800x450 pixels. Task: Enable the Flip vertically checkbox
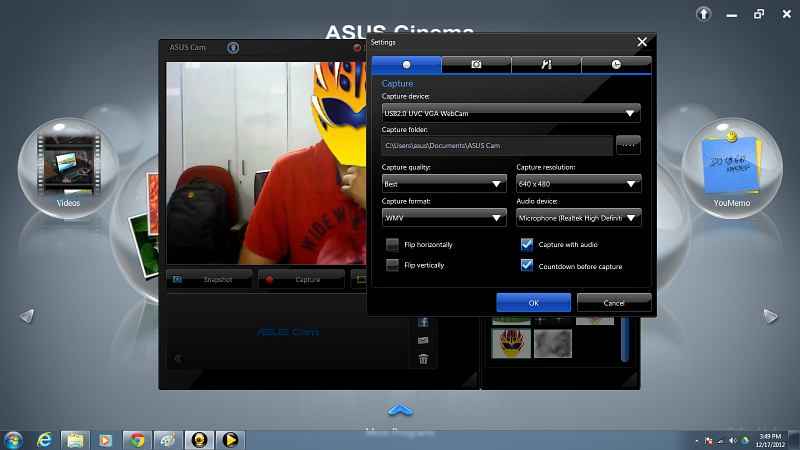point(392,265)
